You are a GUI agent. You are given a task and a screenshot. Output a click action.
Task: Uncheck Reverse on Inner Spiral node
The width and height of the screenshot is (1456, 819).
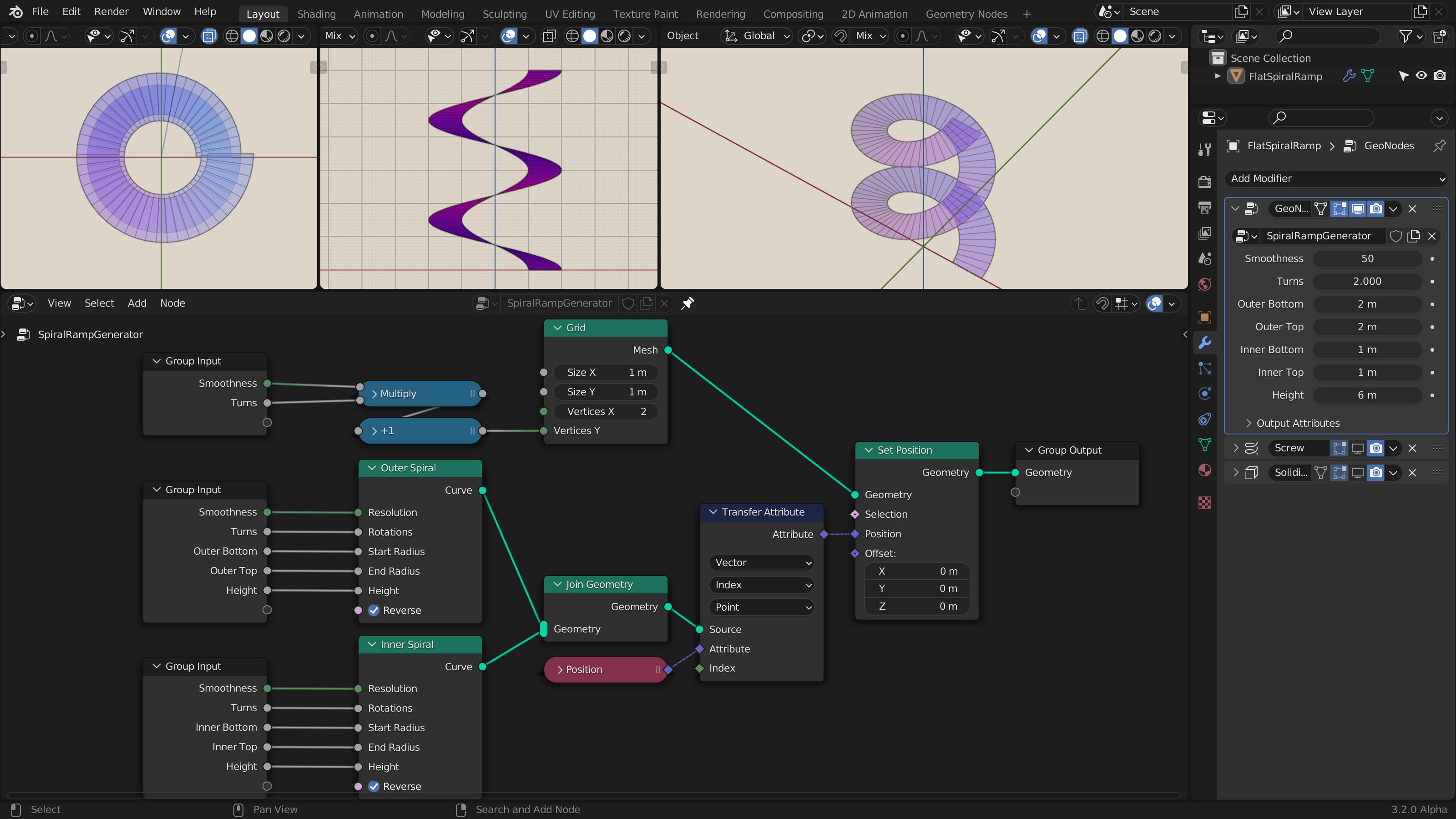coord(374,786)
